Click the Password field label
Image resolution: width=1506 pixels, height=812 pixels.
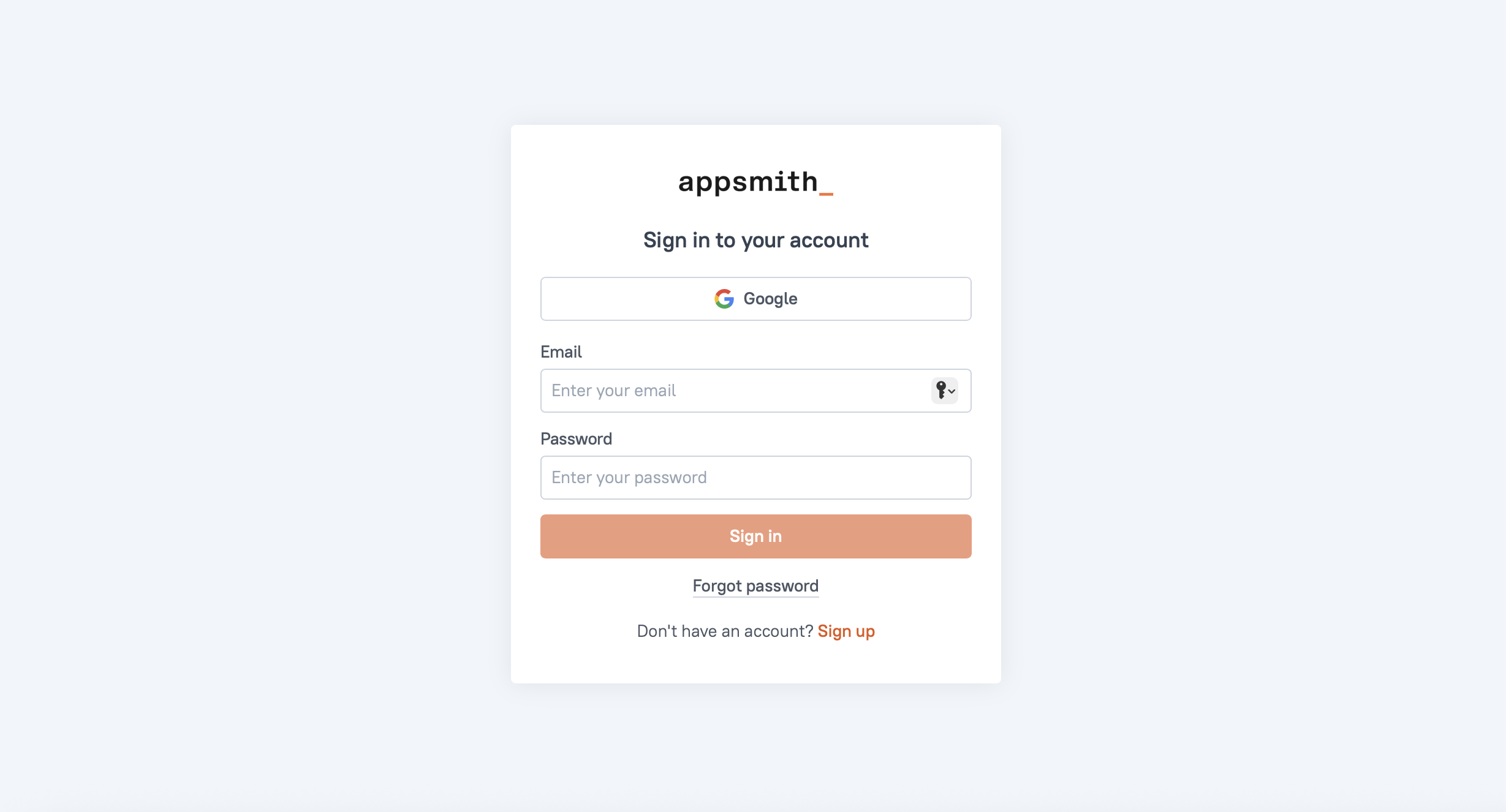tap(576, 439)
